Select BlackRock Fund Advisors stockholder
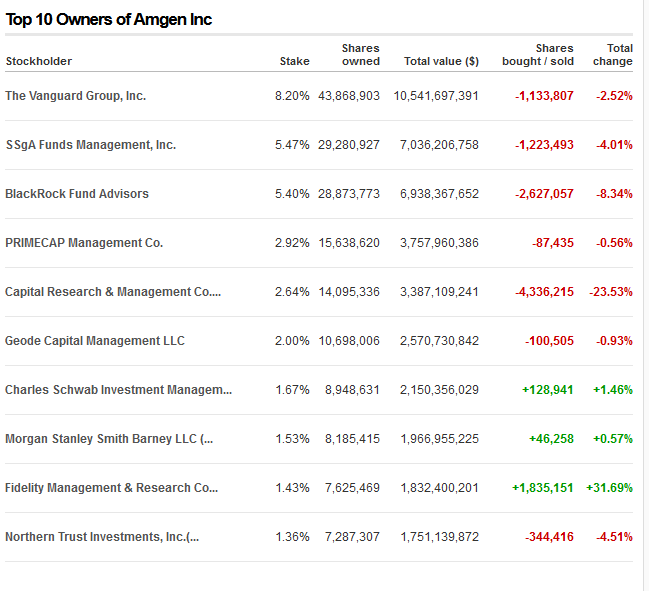Screen dimensions: 649x591 coord(77,194)
